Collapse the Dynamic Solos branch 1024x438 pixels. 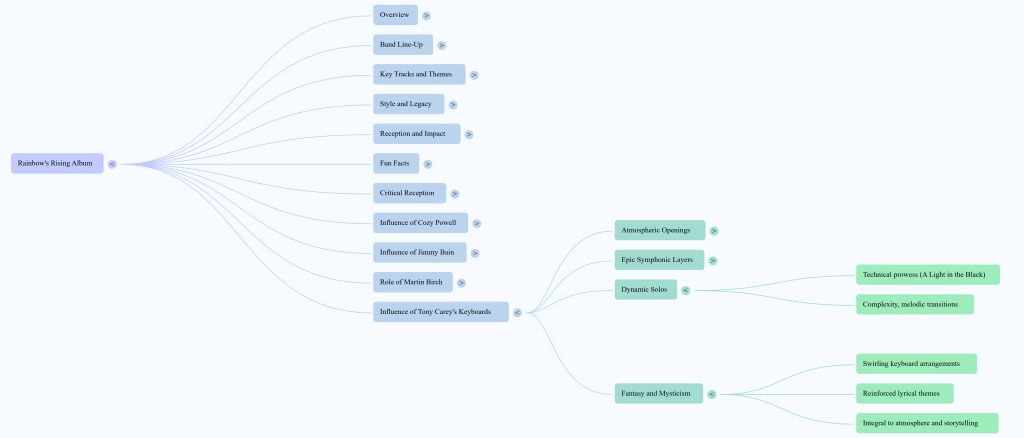pos(685,291)
